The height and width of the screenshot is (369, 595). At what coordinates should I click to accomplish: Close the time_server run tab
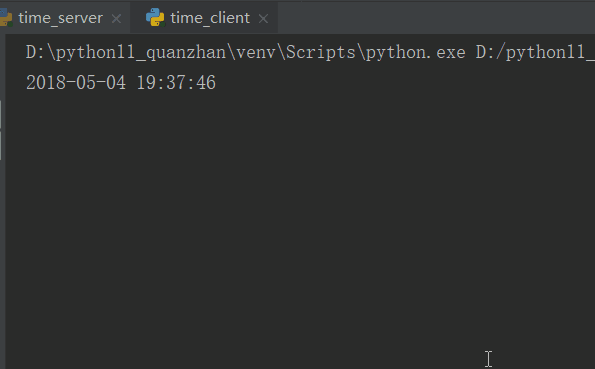116,18
